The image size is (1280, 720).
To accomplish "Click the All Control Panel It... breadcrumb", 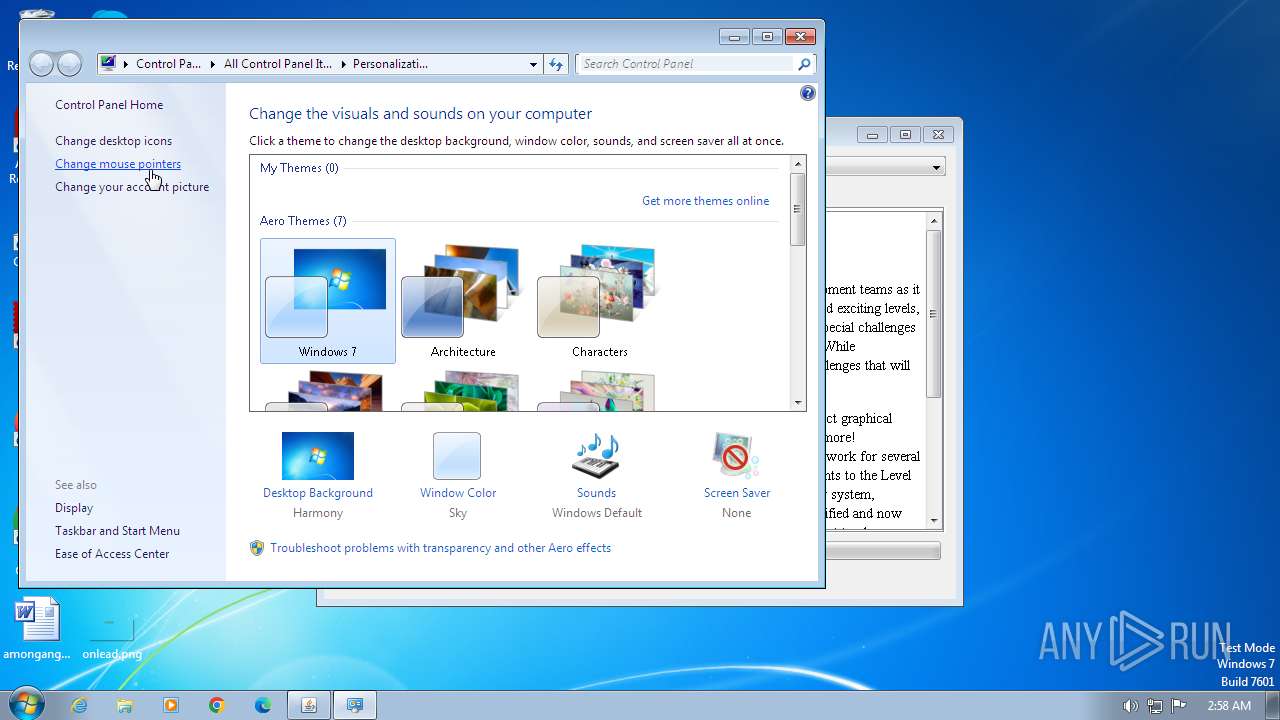I will coord(277,64).
